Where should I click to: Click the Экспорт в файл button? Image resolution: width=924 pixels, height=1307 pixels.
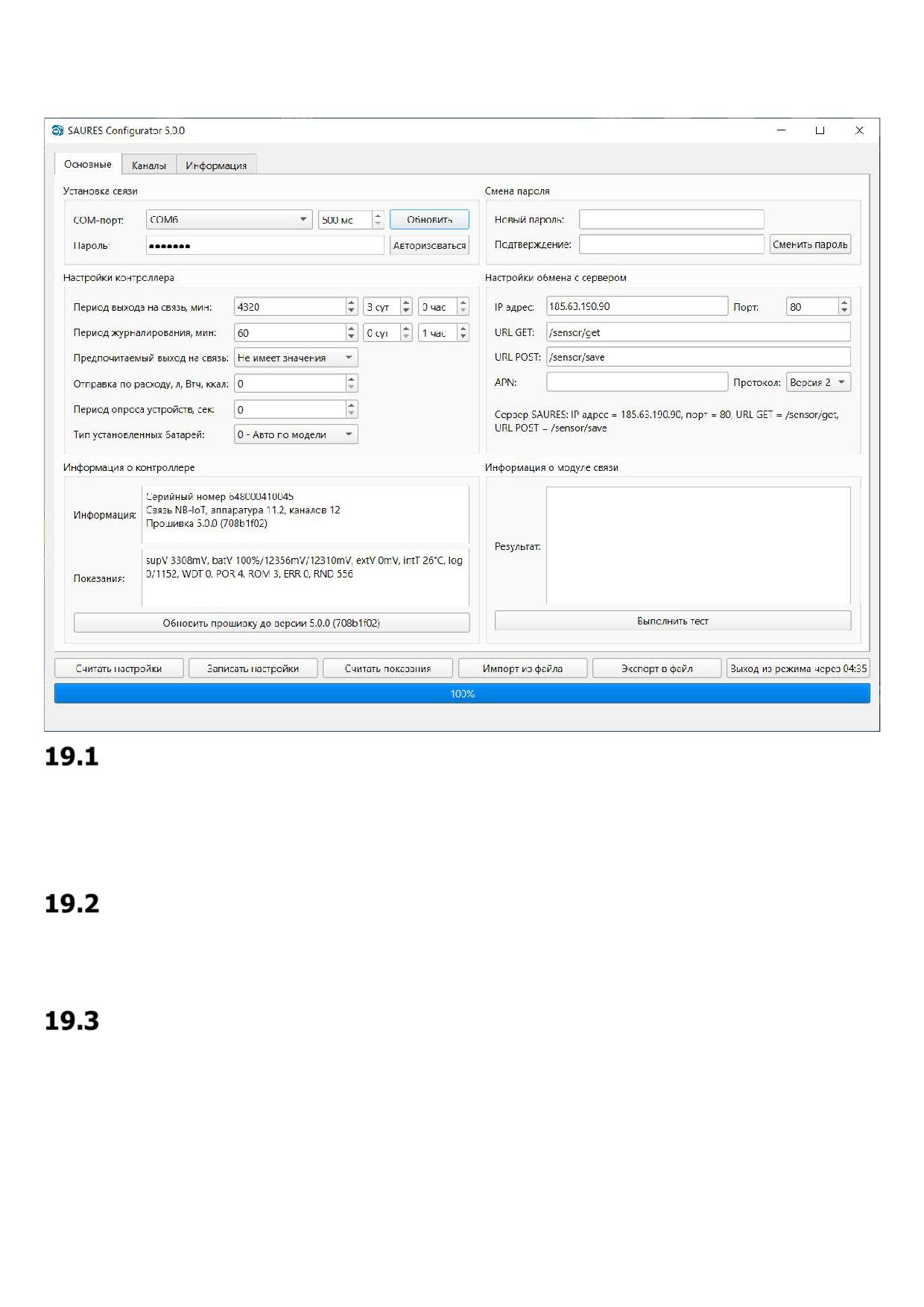click(x=657, y=668)
